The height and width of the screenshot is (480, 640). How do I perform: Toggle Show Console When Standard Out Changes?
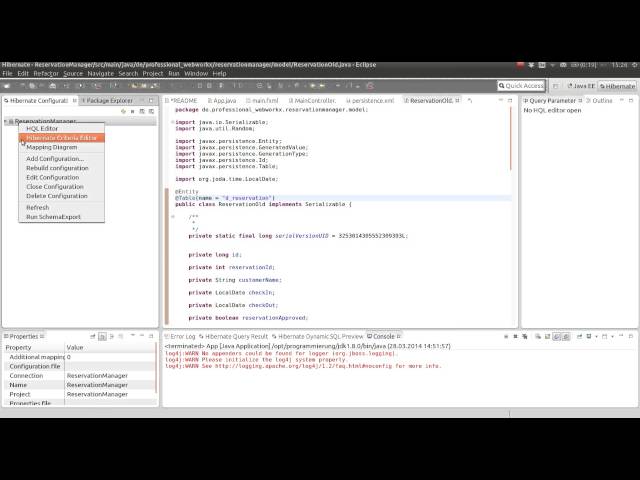tap(557, 336)
